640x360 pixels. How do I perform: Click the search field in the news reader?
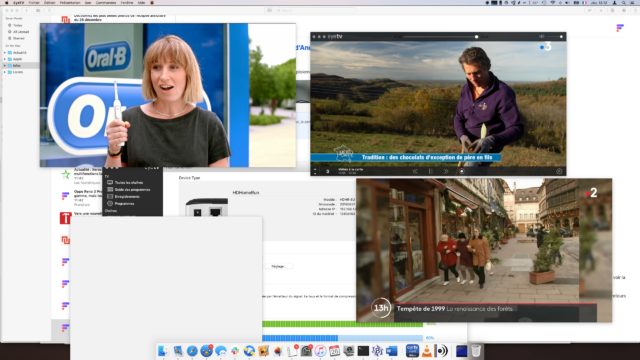click(x=315, y=10)
